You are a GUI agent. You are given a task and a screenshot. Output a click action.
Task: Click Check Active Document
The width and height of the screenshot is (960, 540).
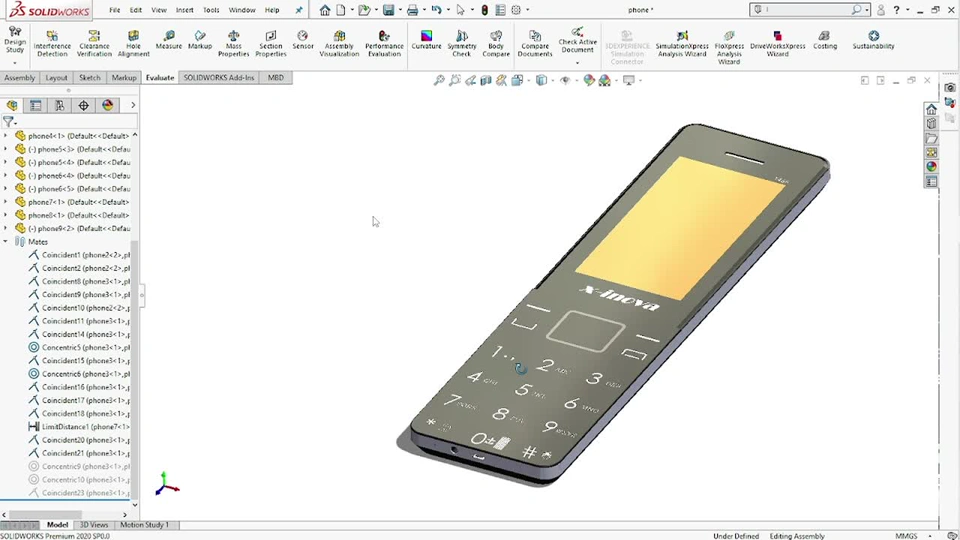click(x=577, y=40)
